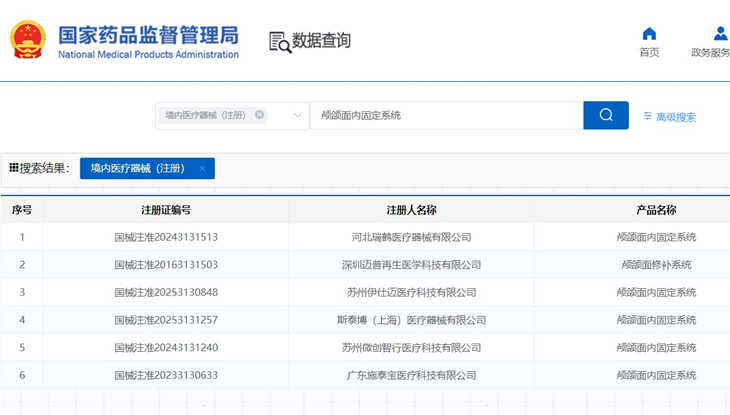Select 广东施泰宝医疗科技有限公司 in row 6

point(411,376)
